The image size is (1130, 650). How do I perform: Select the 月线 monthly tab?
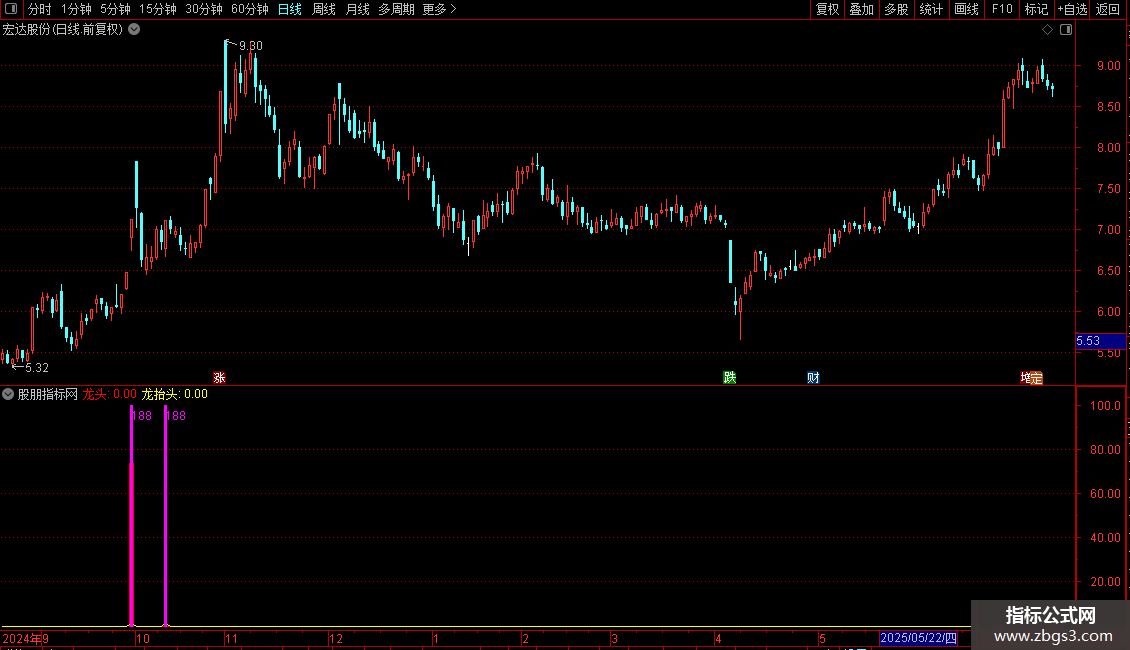tap(357, 9)
